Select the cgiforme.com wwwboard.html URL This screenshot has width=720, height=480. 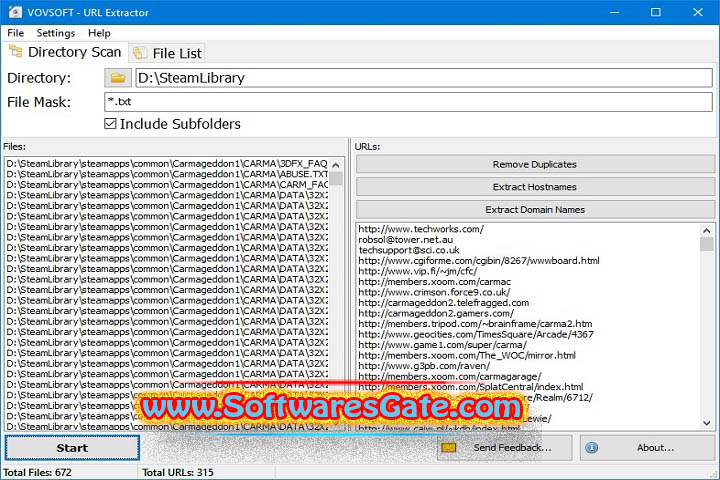click(479, 260)
